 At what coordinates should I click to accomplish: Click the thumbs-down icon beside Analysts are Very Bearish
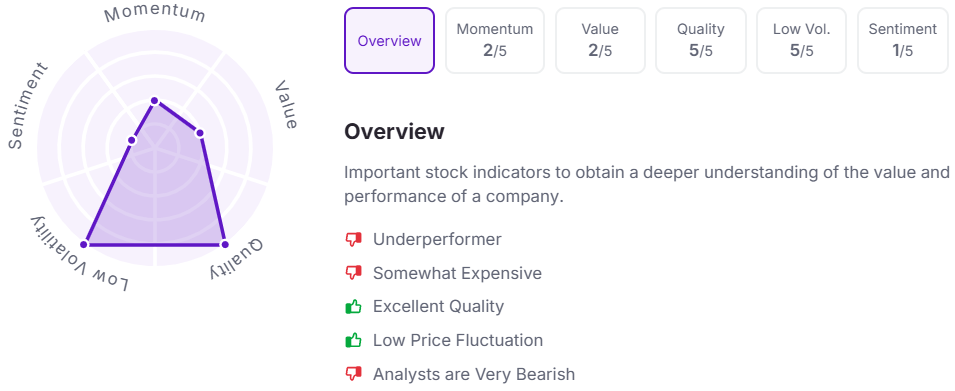click(x=353, y=373)
